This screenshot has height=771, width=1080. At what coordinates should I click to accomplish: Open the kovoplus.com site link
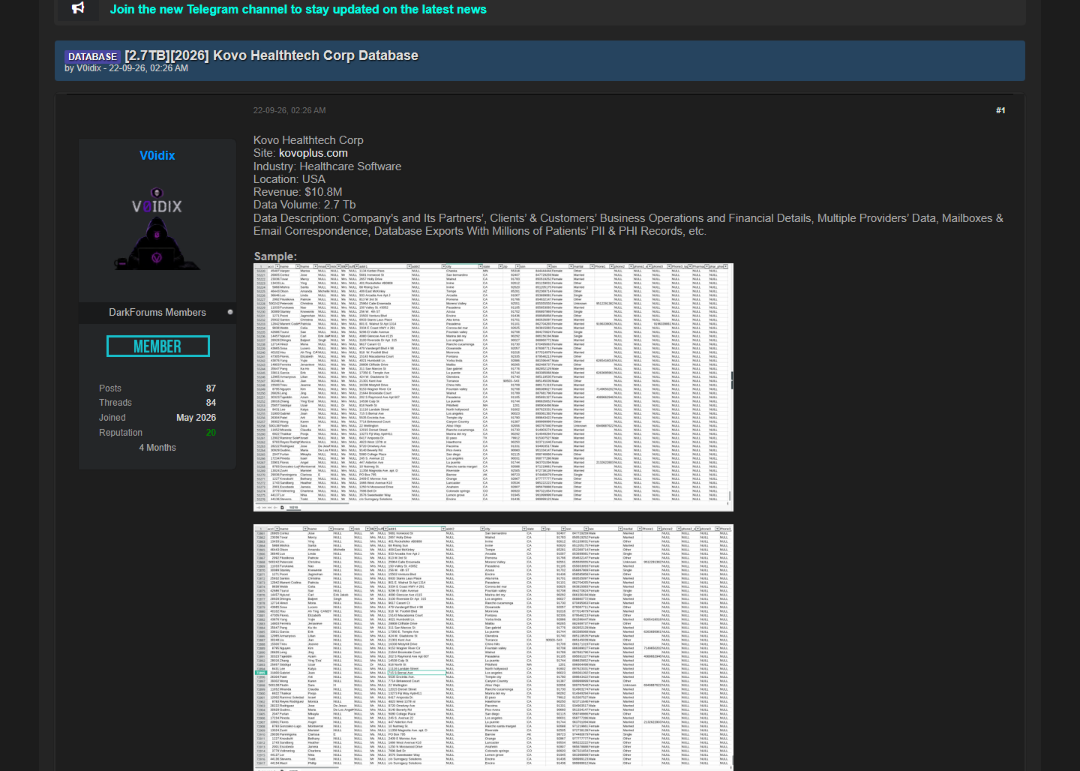tap(313, 154)
